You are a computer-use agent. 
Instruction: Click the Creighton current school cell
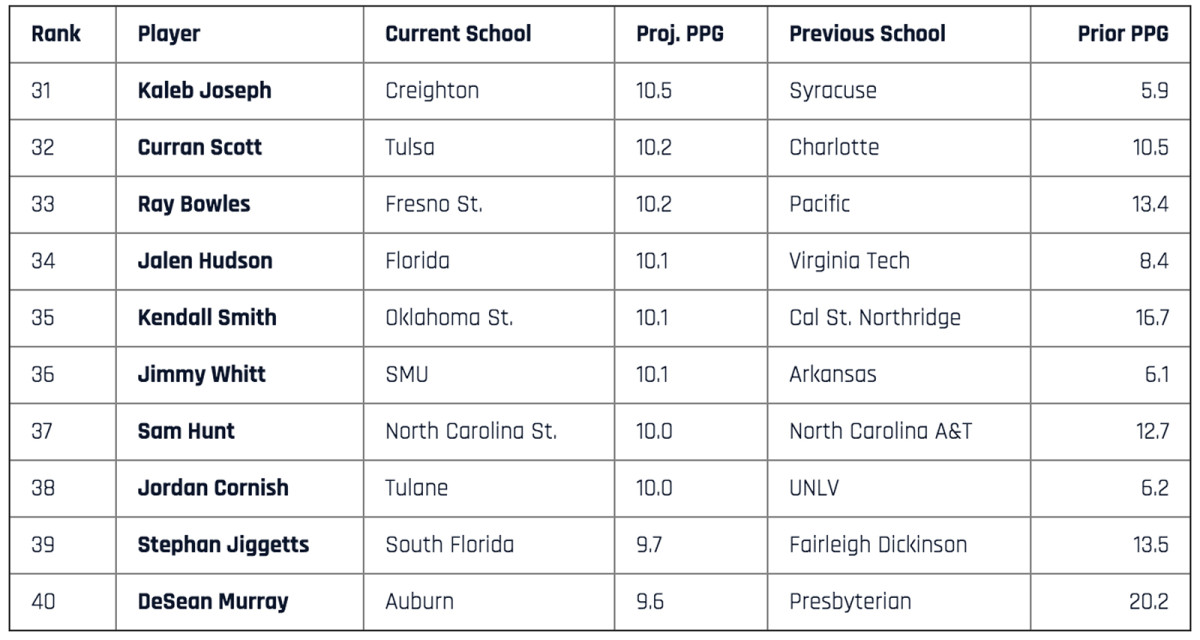pos(432,91)
